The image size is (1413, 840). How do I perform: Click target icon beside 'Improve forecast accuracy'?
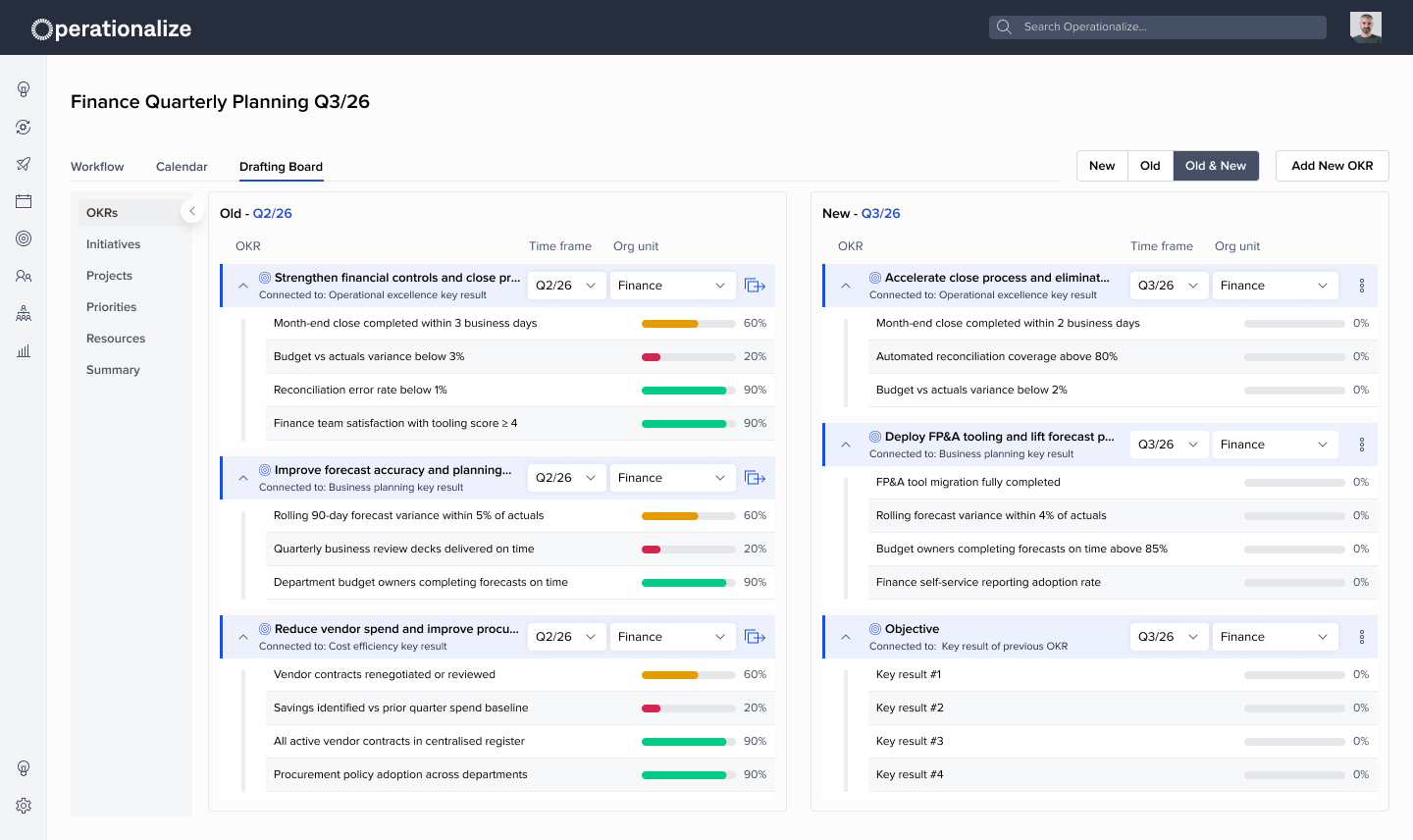coord(265,470)
